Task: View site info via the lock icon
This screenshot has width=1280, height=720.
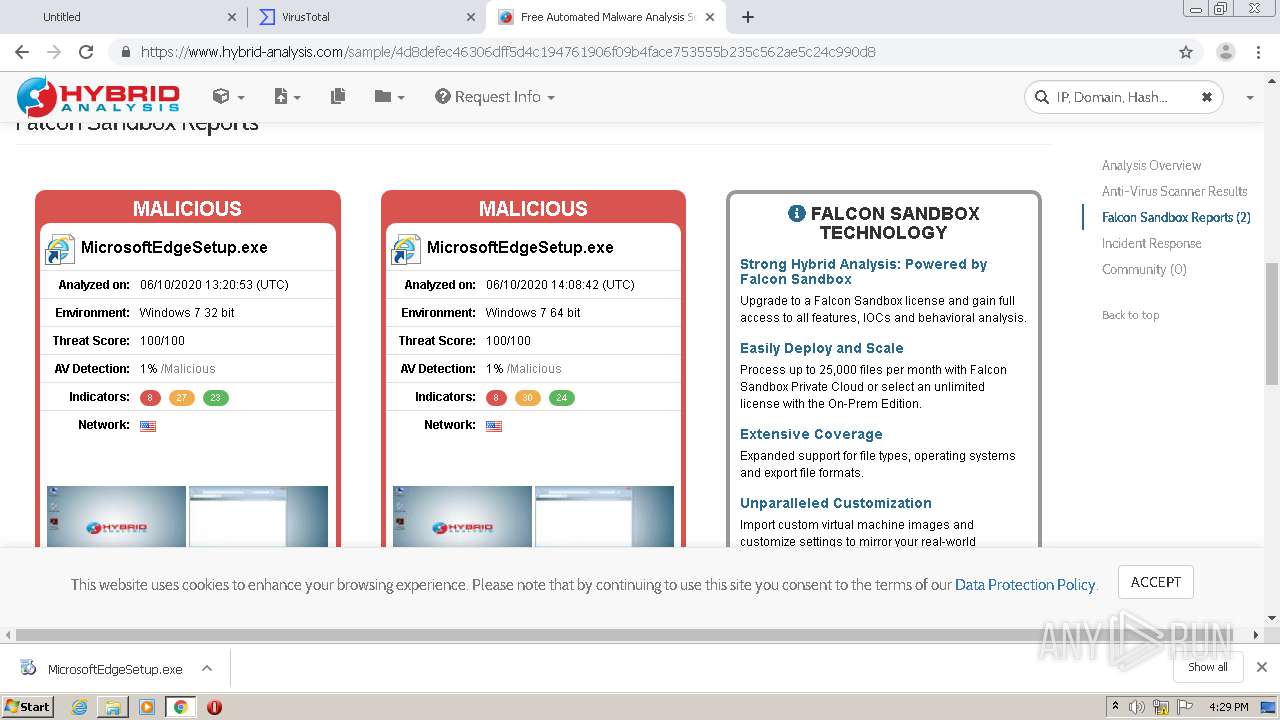Action: coord(125,52)
